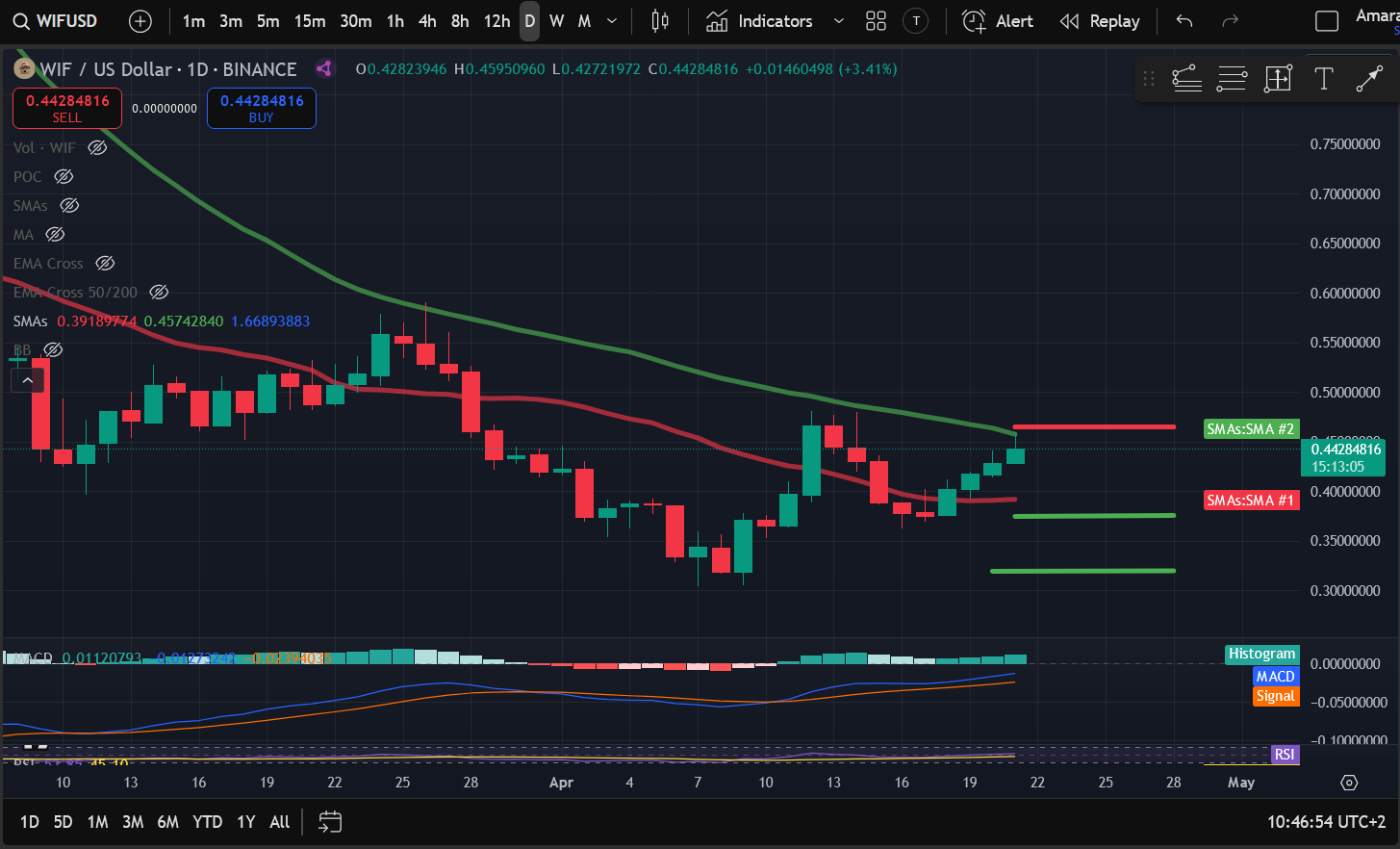Unhide the EMA Cross indicator
Image resolution: width=1400 pixels, height=849 pixels.
coord(105,264)
